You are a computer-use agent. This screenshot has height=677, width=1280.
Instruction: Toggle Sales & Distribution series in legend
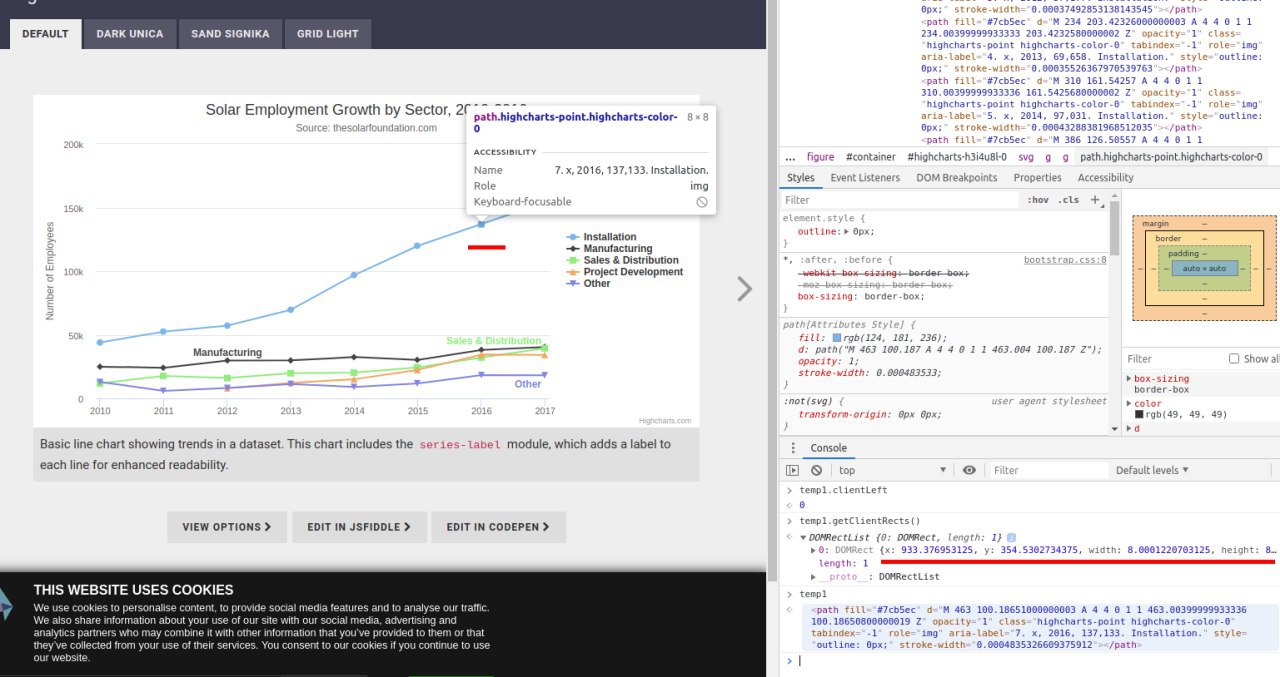[x=622, y=260]
